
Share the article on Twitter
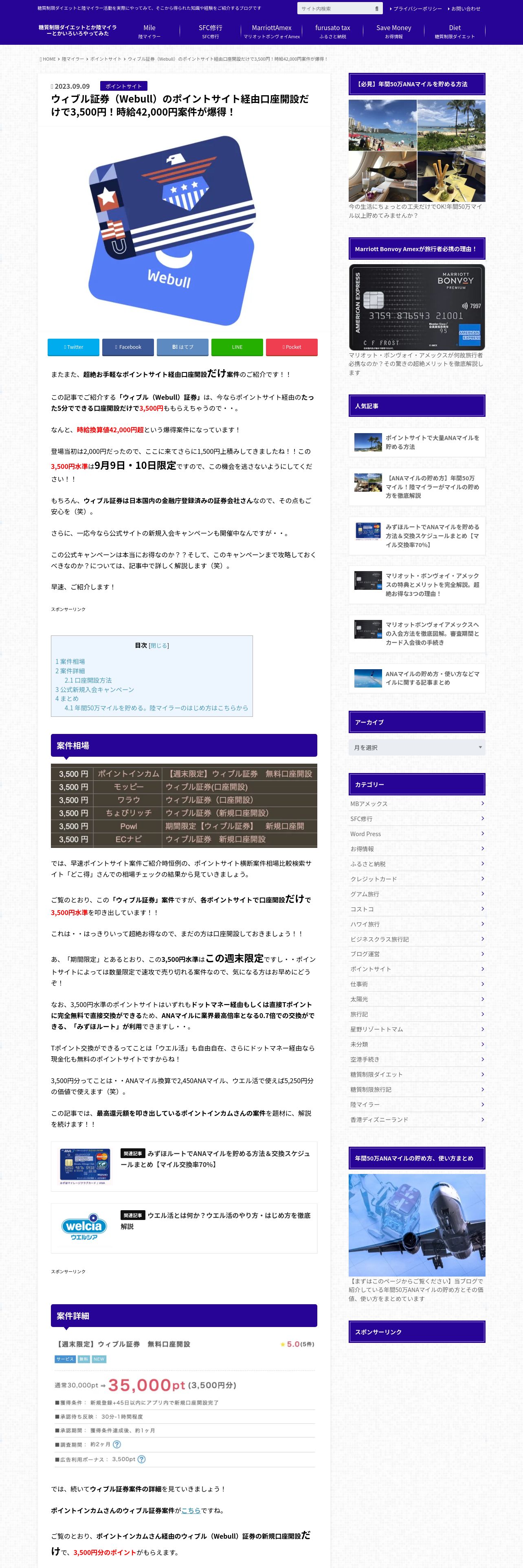(x=73, y=347)
